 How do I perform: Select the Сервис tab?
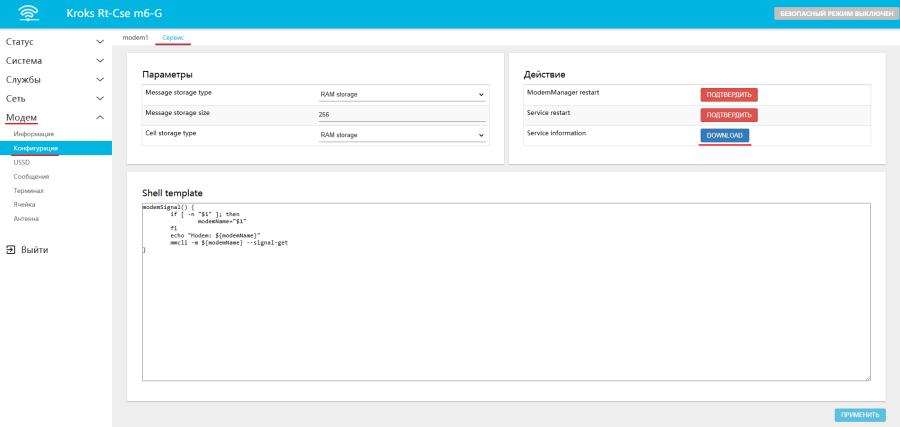pos(173,37)
